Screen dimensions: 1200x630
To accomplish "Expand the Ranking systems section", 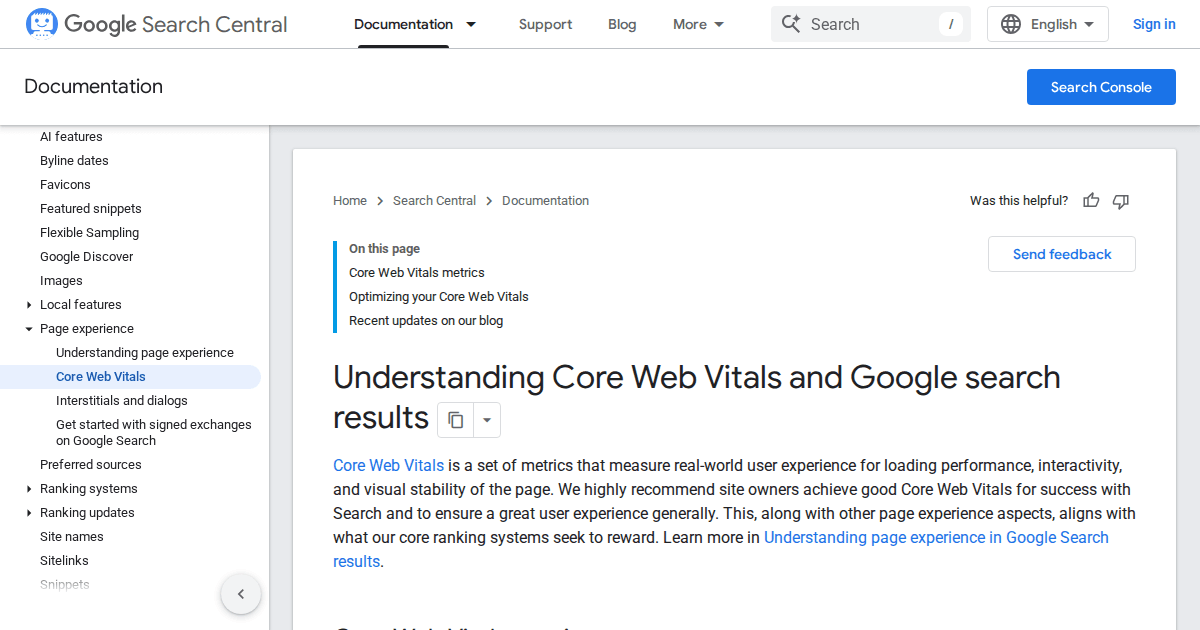I will tap(29, 489).
